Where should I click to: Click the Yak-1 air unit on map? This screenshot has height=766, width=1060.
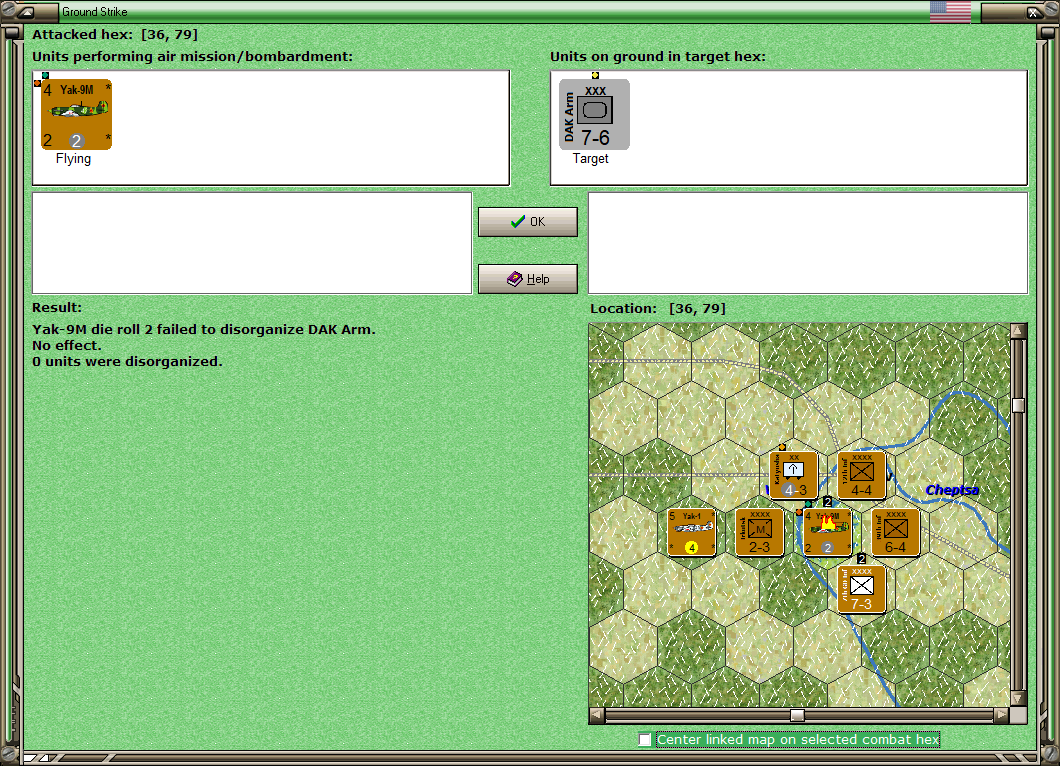692,533
